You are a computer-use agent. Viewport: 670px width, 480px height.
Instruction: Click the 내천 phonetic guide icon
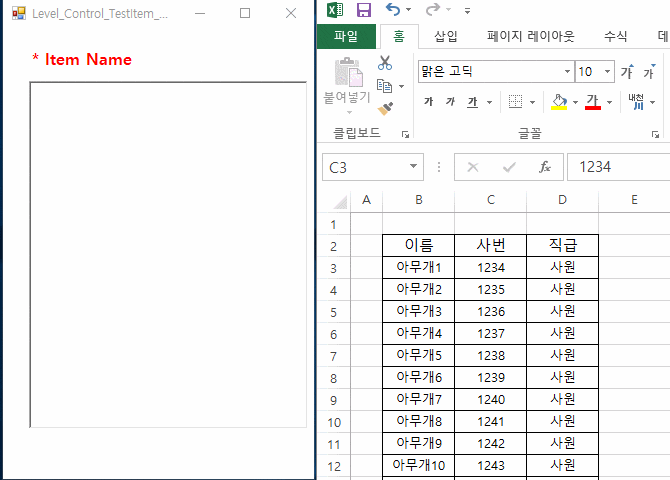[636, 102]
